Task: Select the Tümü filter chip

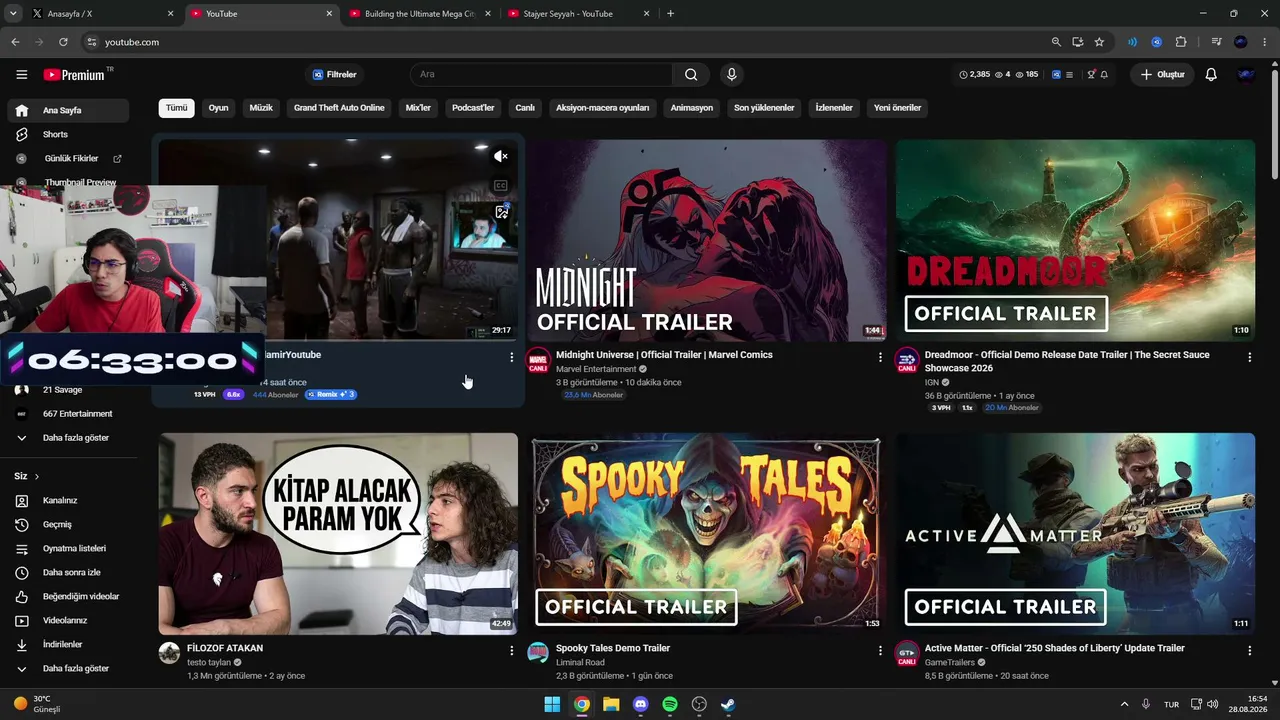Action: pos(176,108)
